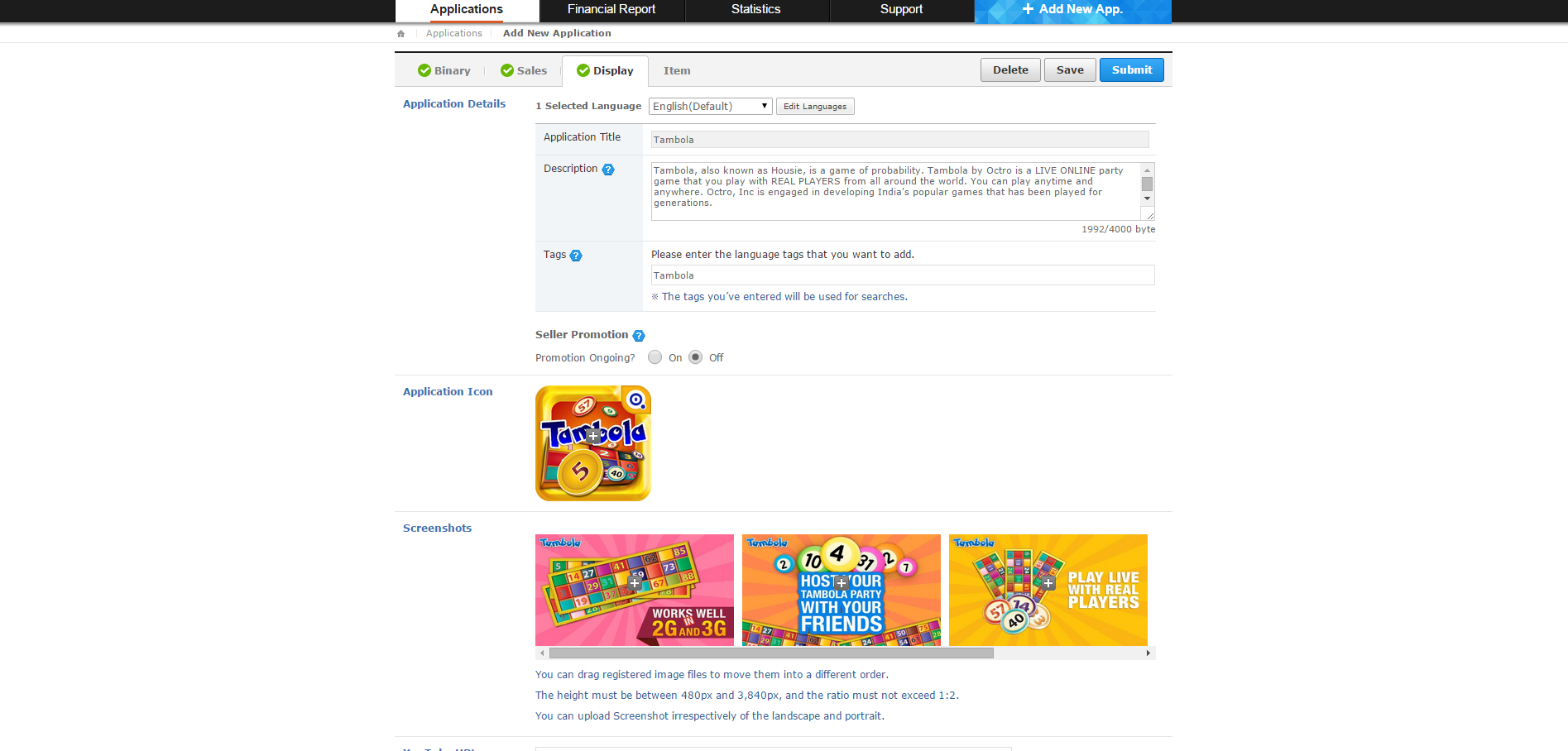Click the Tambola application icon image
The height and width of the screenshot is (751, 1568).
592,443
